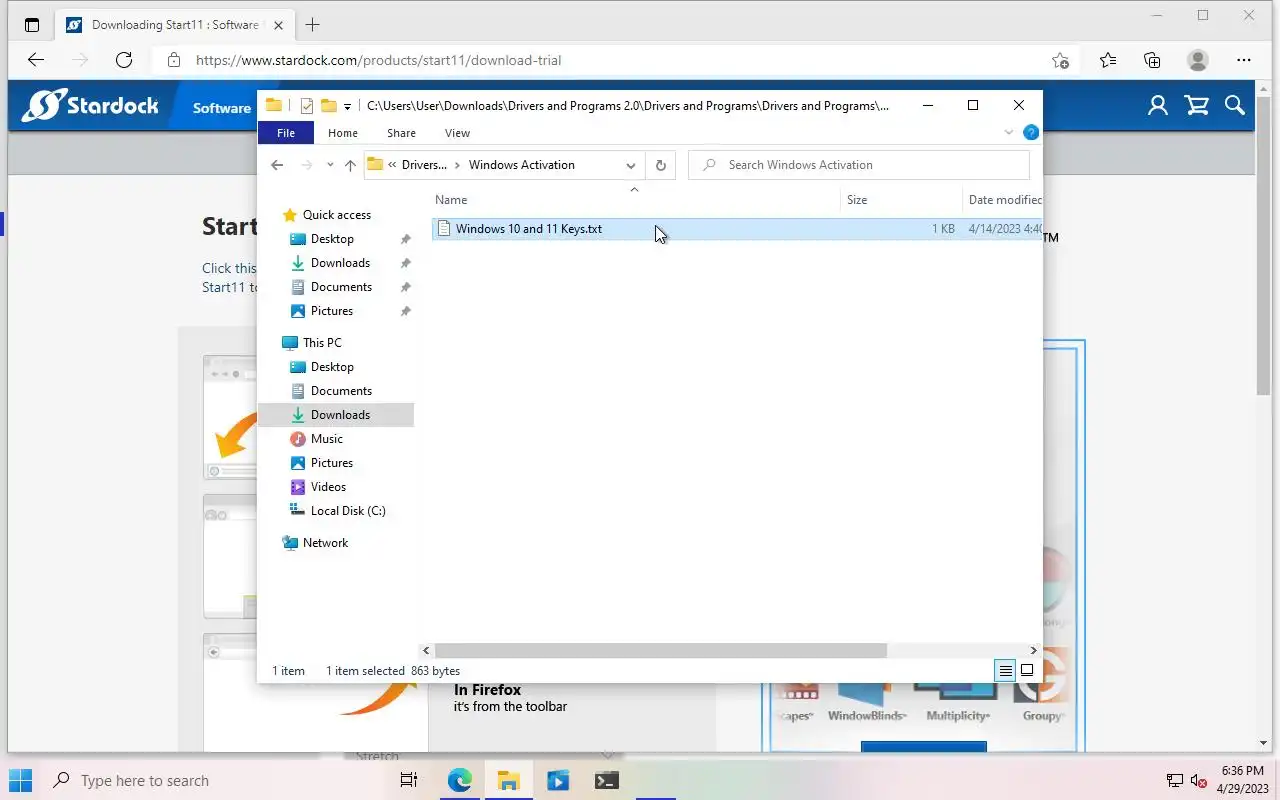This screenshot has width=1280, height=800.
Task: Open Task View on taskbar
Action: pos(409,780)
